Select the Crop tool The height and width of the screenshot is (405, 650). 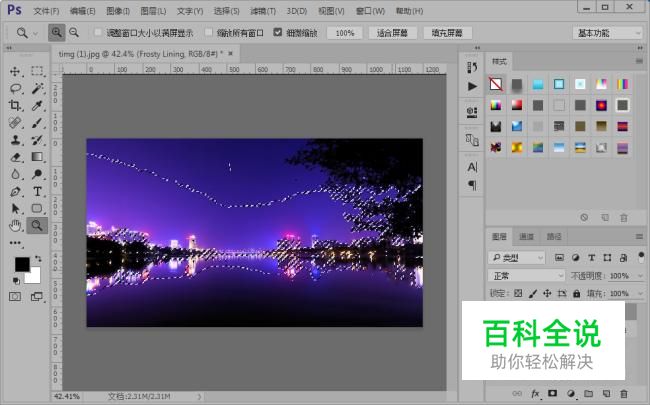click(x=15, y=106)
